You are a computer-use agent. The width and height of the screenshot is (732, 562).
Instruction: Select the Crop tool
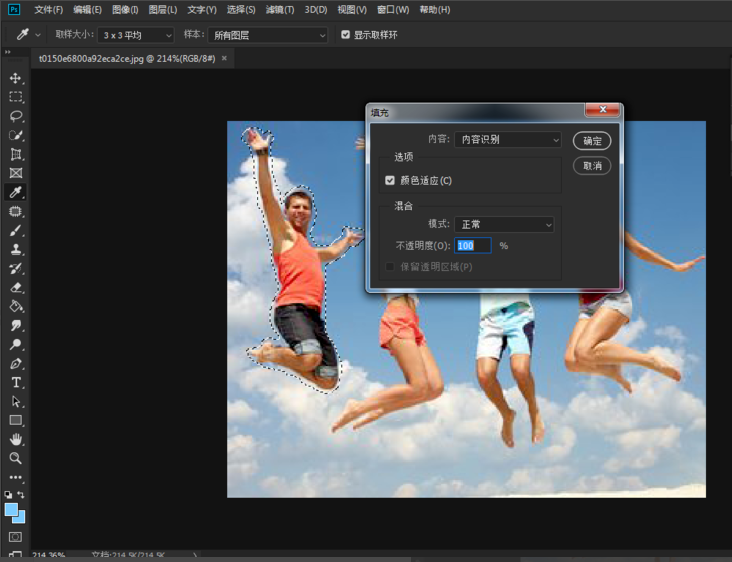point(16,154)
